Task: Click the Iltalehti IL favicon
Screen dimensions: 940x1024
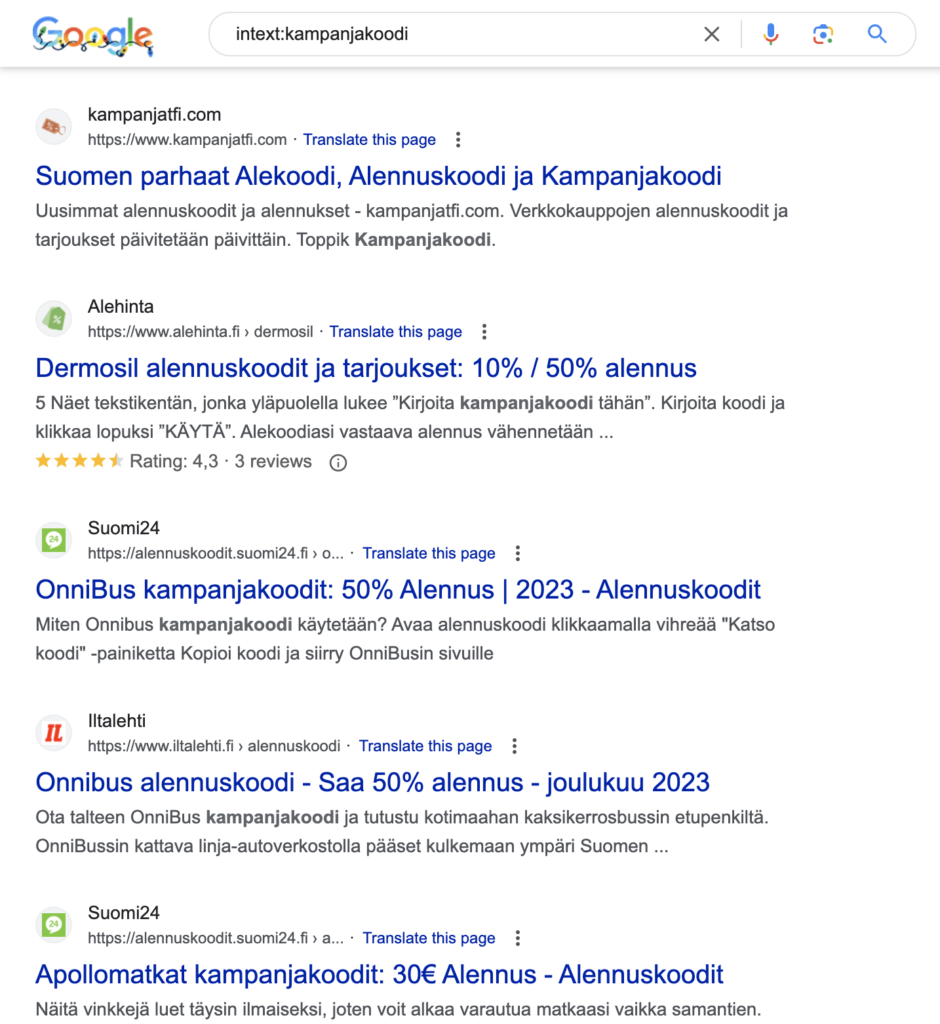Action: (54, 733)
